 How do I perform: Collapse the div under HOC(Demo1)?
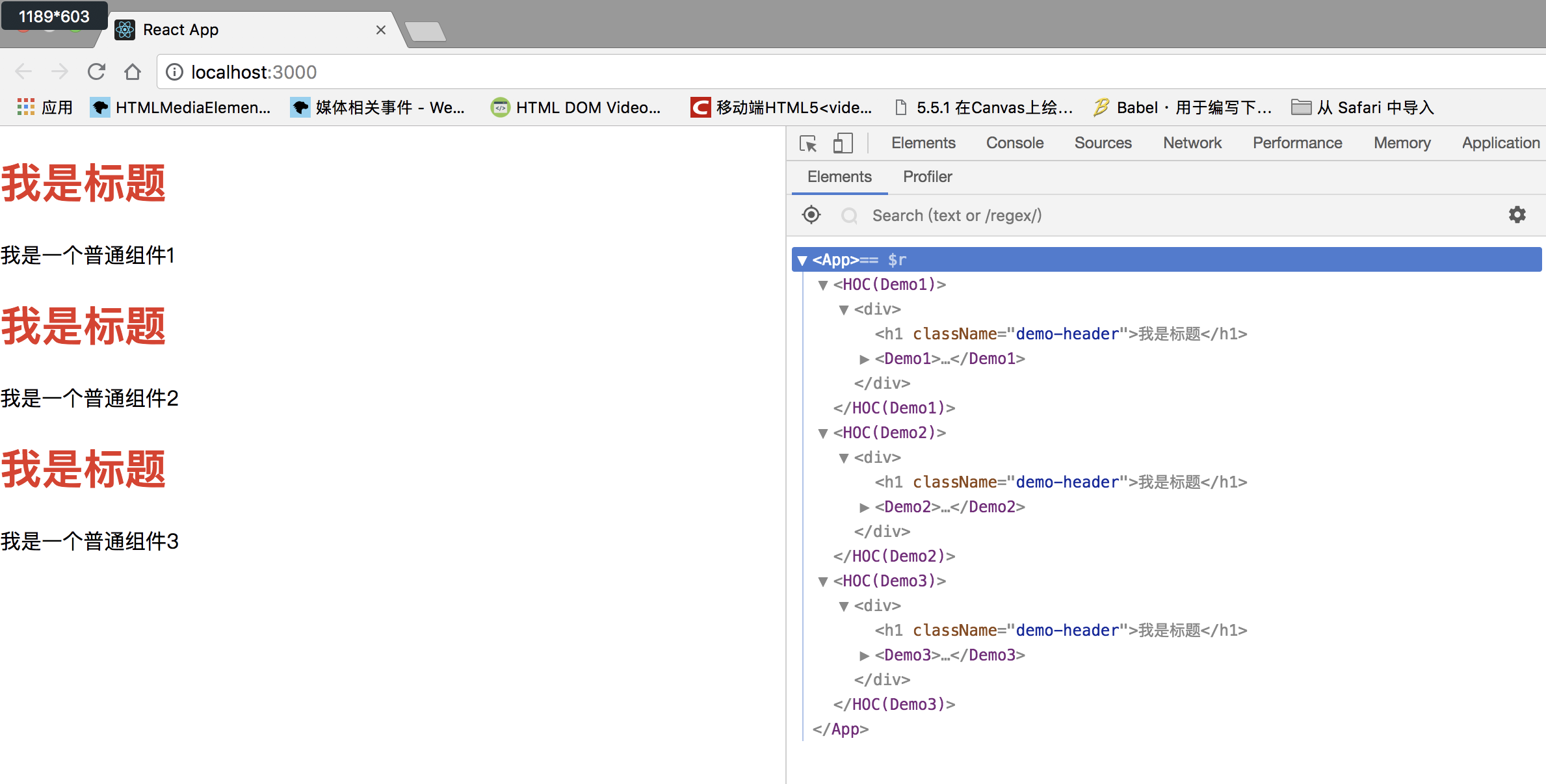tap(844, 310)
